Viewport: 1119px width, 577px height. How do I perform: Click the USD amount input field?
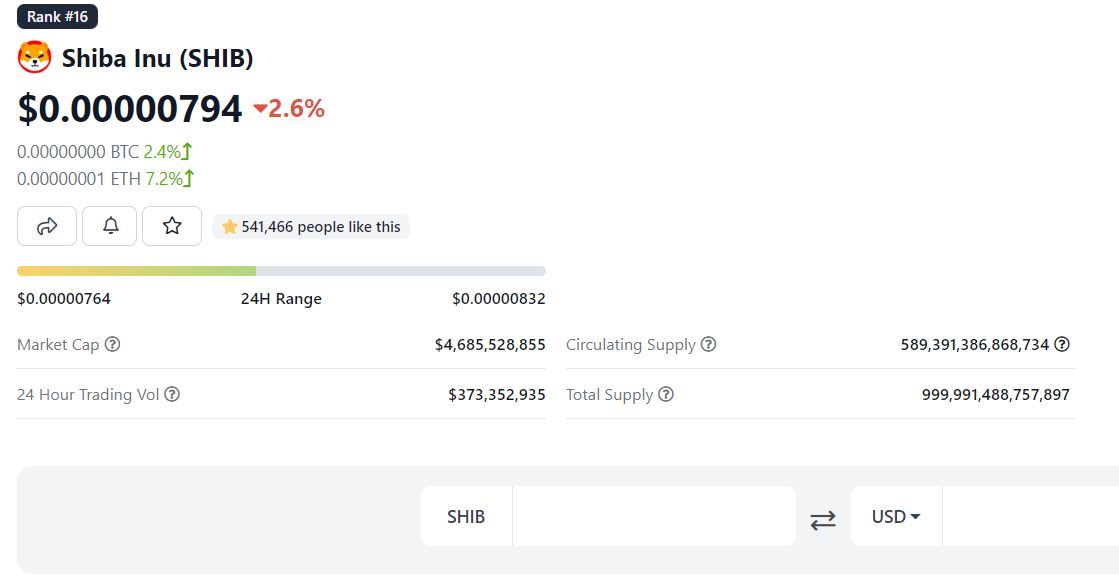click(1030, 516)
